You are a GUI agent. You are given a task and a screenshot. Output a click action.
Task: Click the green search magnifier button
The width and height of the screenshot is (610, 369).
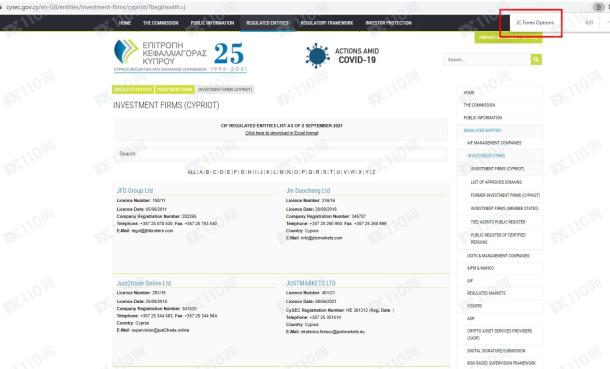(536, 59)
